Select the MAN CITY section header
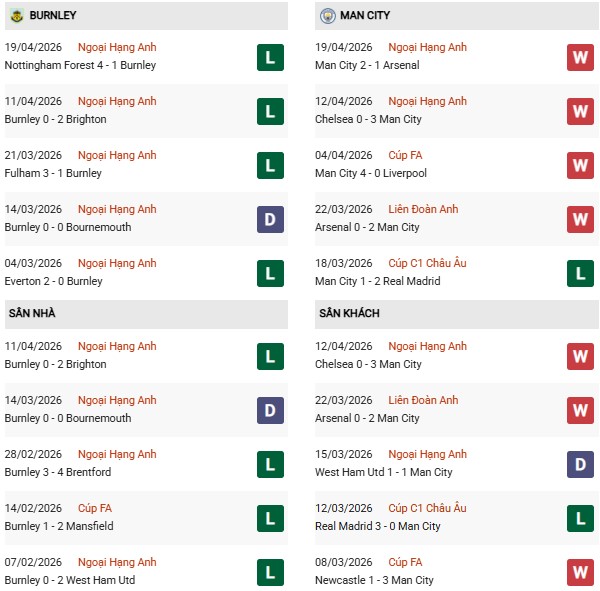The height and width of the screenshot is (591, 600). tap(367, 16)
